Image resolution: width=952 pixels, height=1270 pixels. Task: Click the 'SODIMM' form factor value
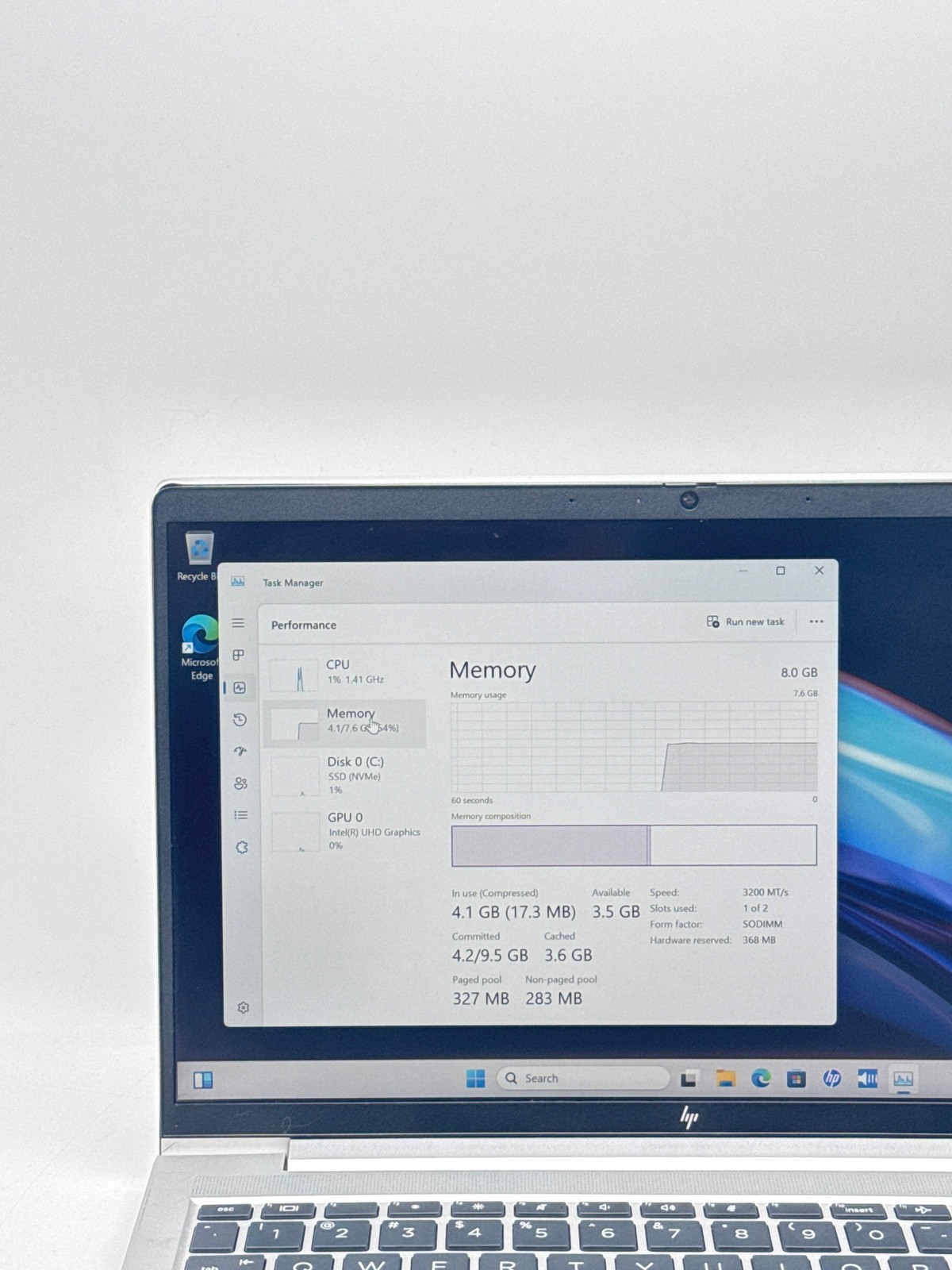click(762, 924)
